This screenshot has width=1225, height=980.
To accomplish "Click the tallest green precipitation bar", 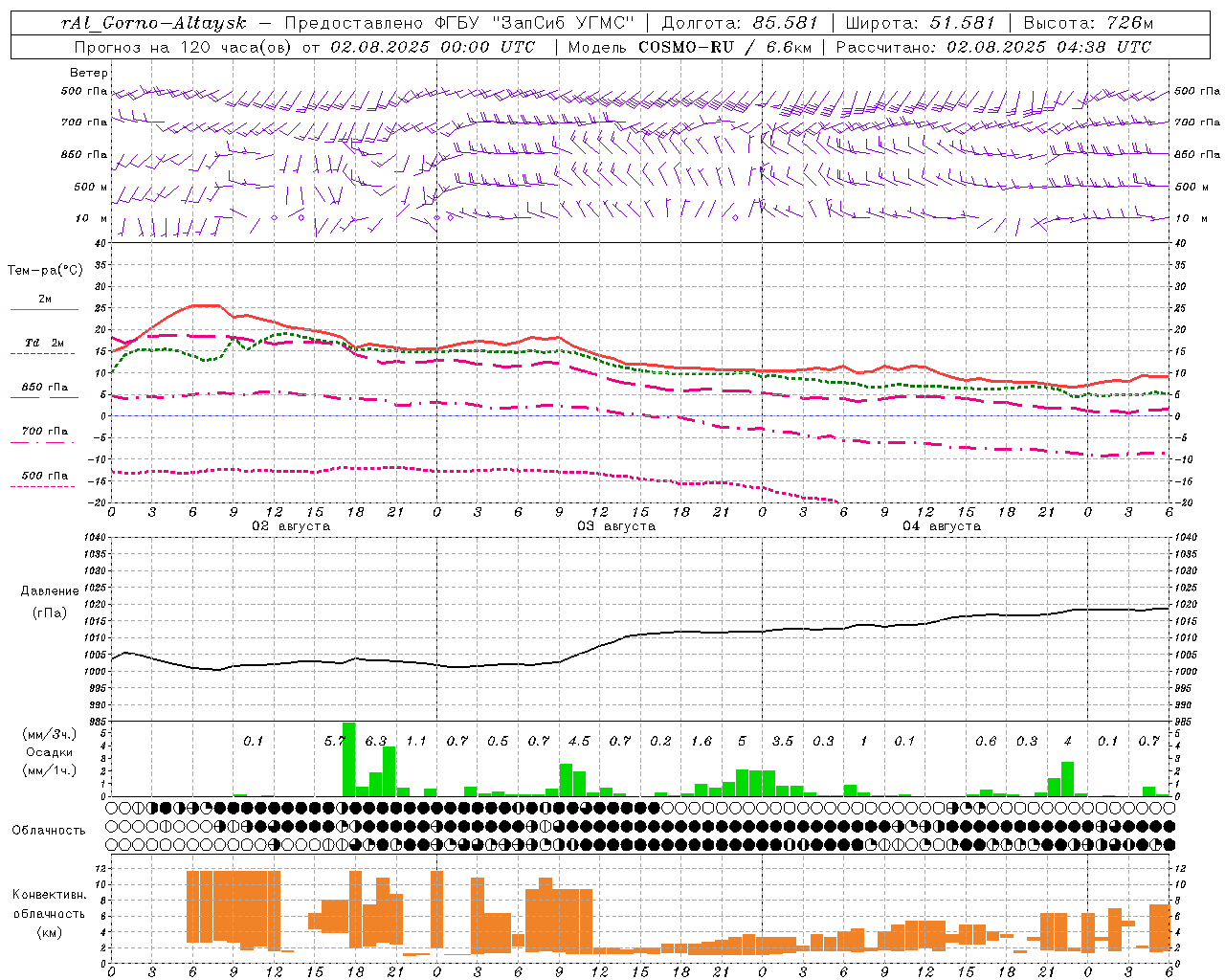I will point(348,759).
